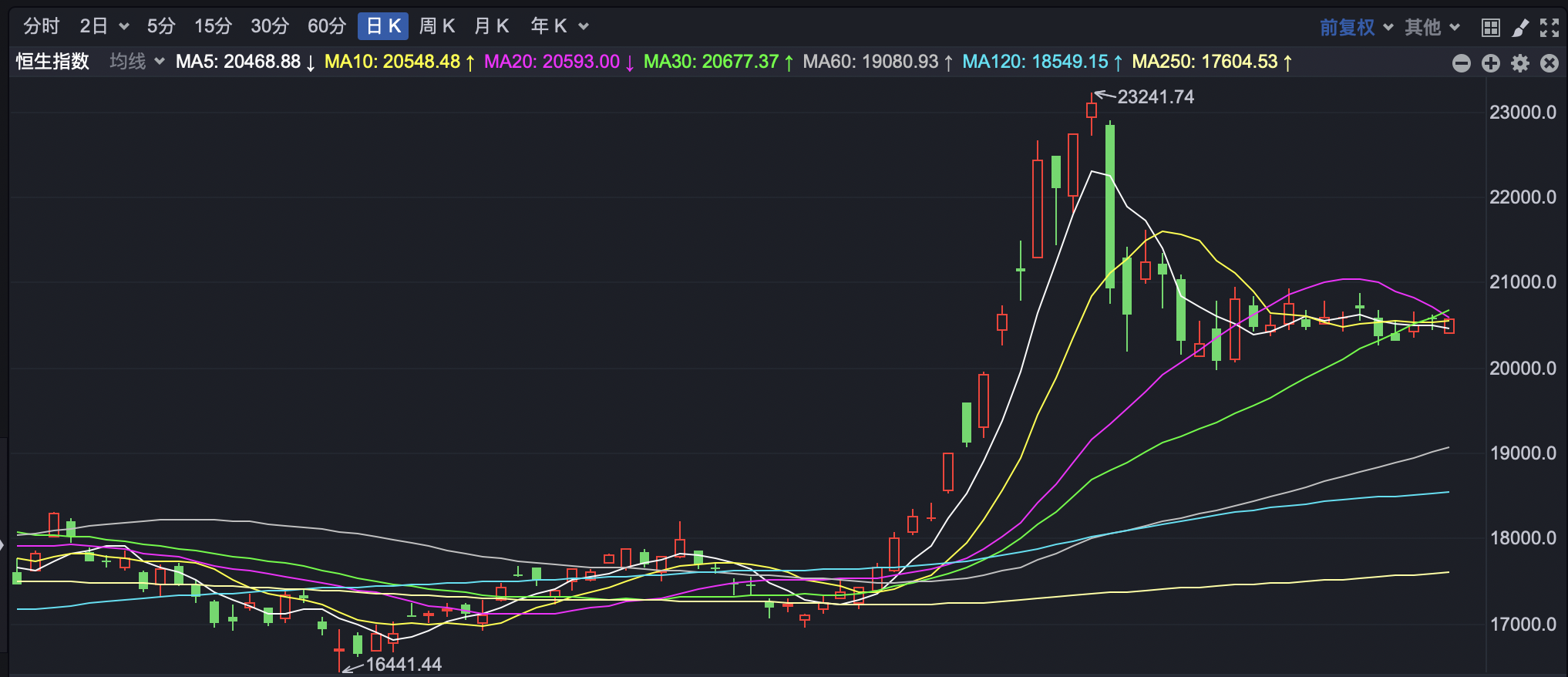Expand the 年K dropdown arrow
The image size is (1568, 677).
click(x=584, y=27)
